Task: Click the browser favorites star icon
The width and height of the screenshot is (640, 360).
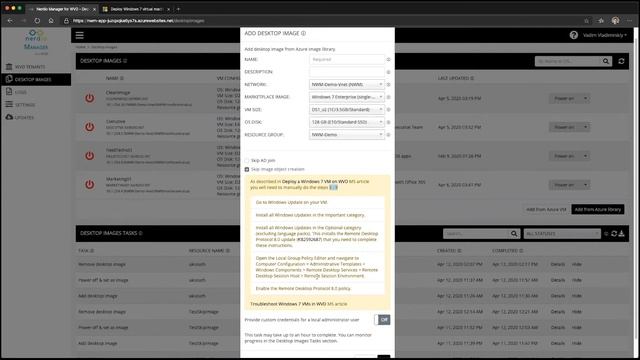Action: (x=586, y=20)
